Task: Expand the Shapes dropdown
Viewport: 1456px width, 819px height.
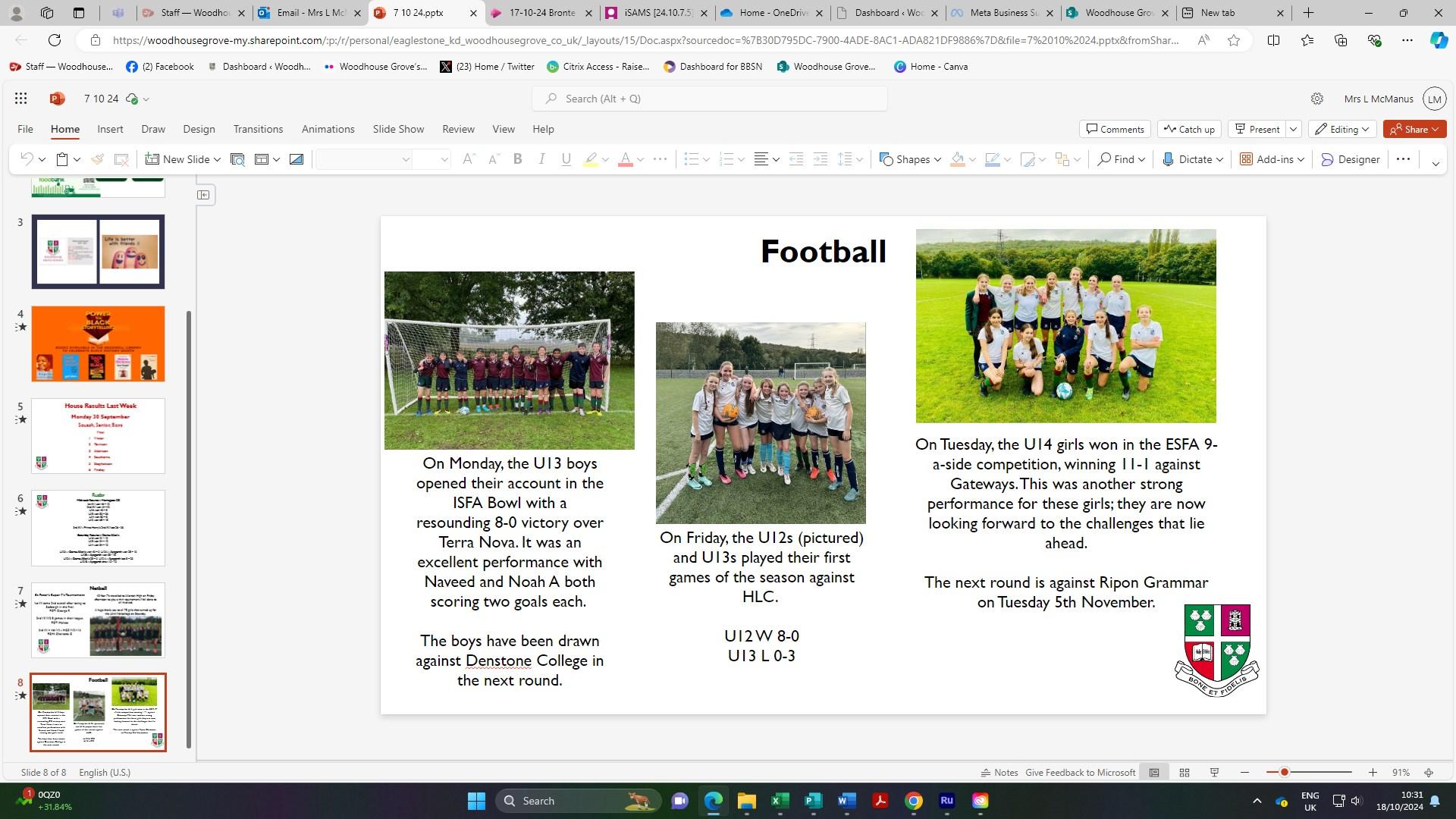Action: click(x=937, y=159)
